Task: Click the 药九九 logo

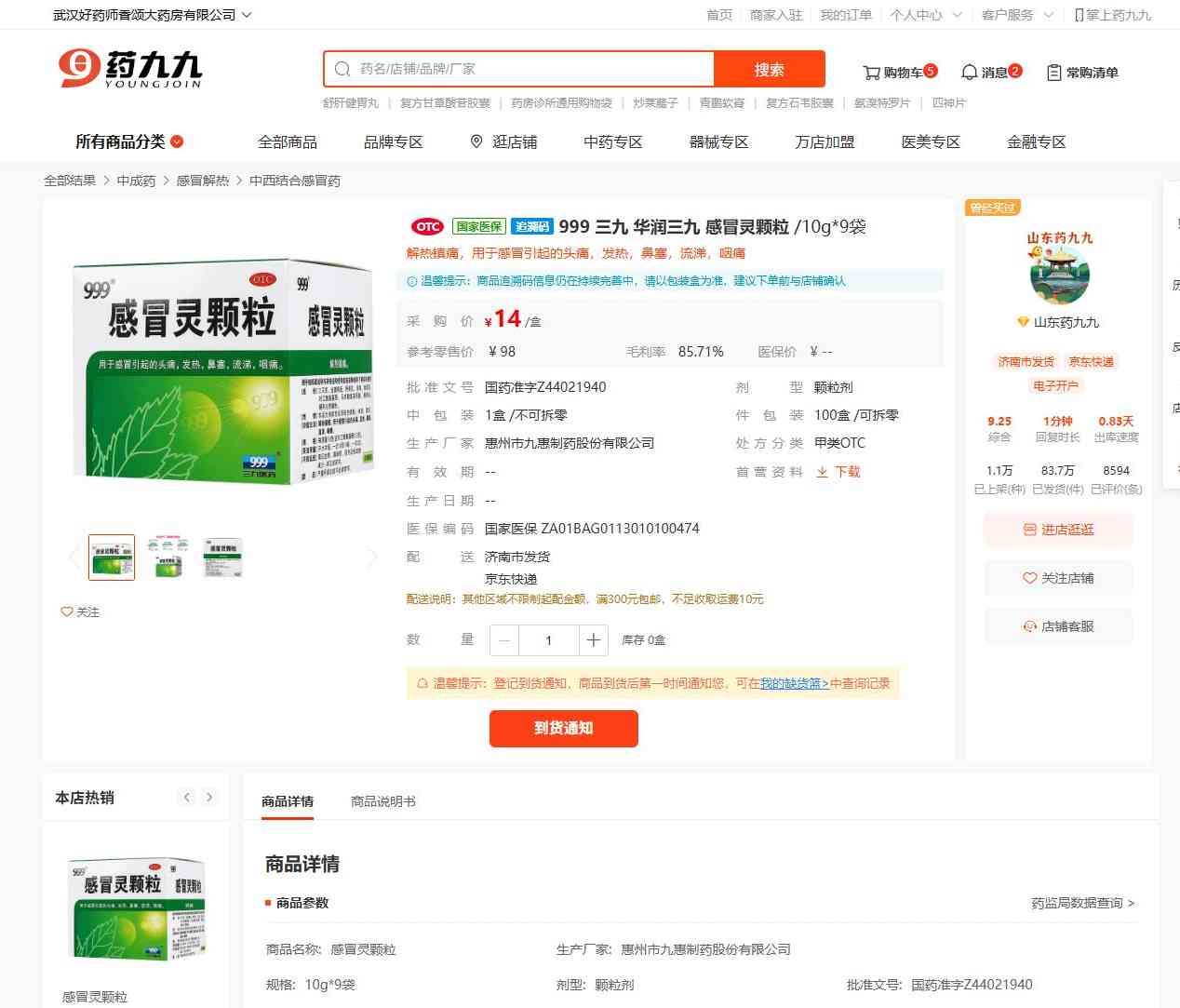Action: tap(130, 69)
